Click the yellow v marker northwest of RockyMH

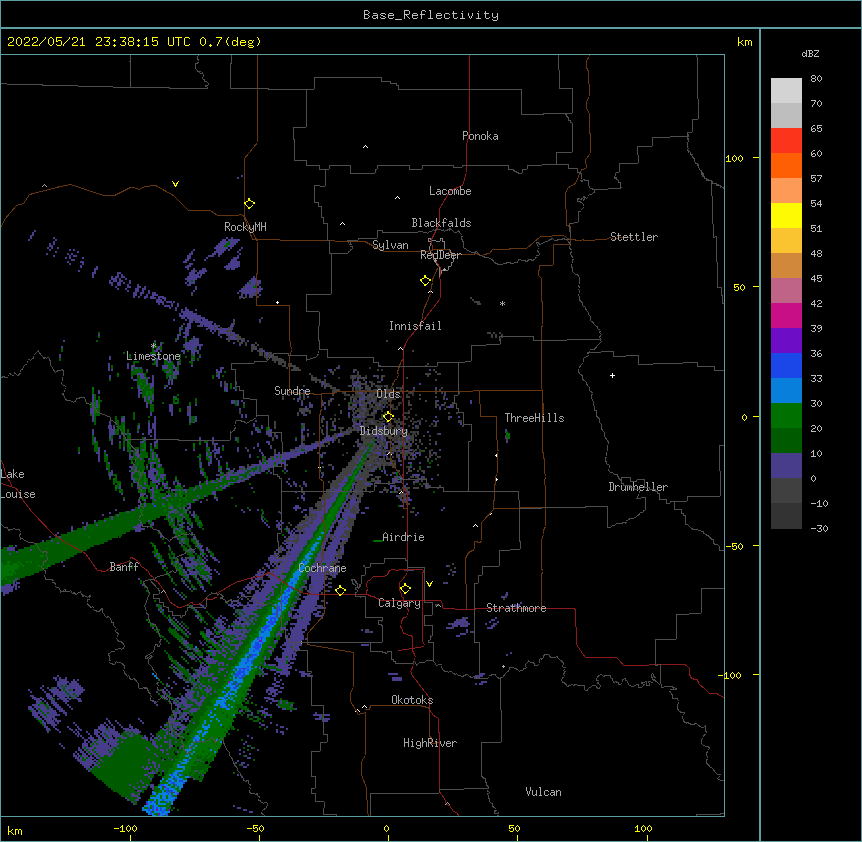175,184
